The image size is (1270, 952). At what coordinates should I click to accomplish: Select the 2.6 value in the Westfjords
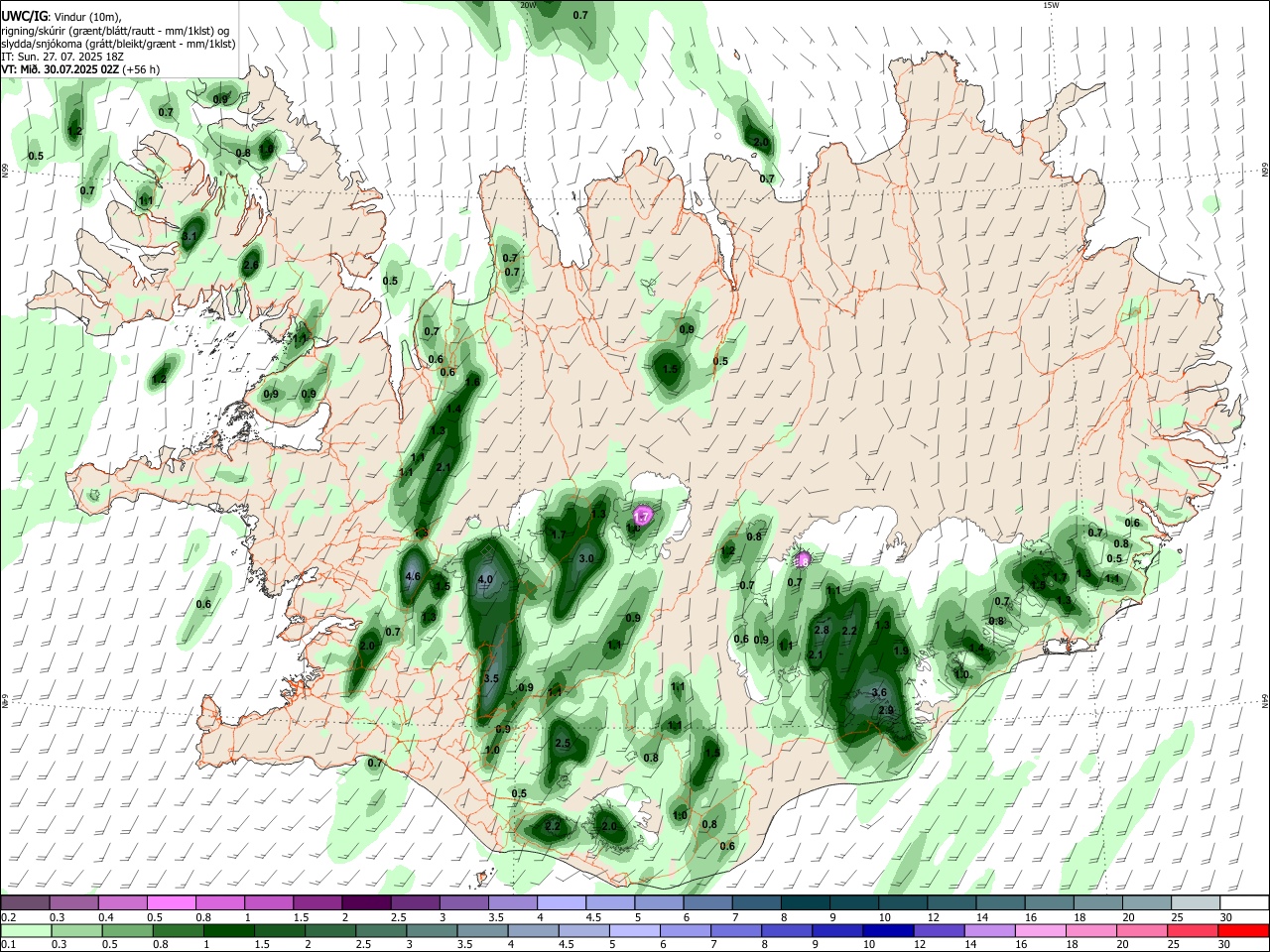tap(250, 265)
